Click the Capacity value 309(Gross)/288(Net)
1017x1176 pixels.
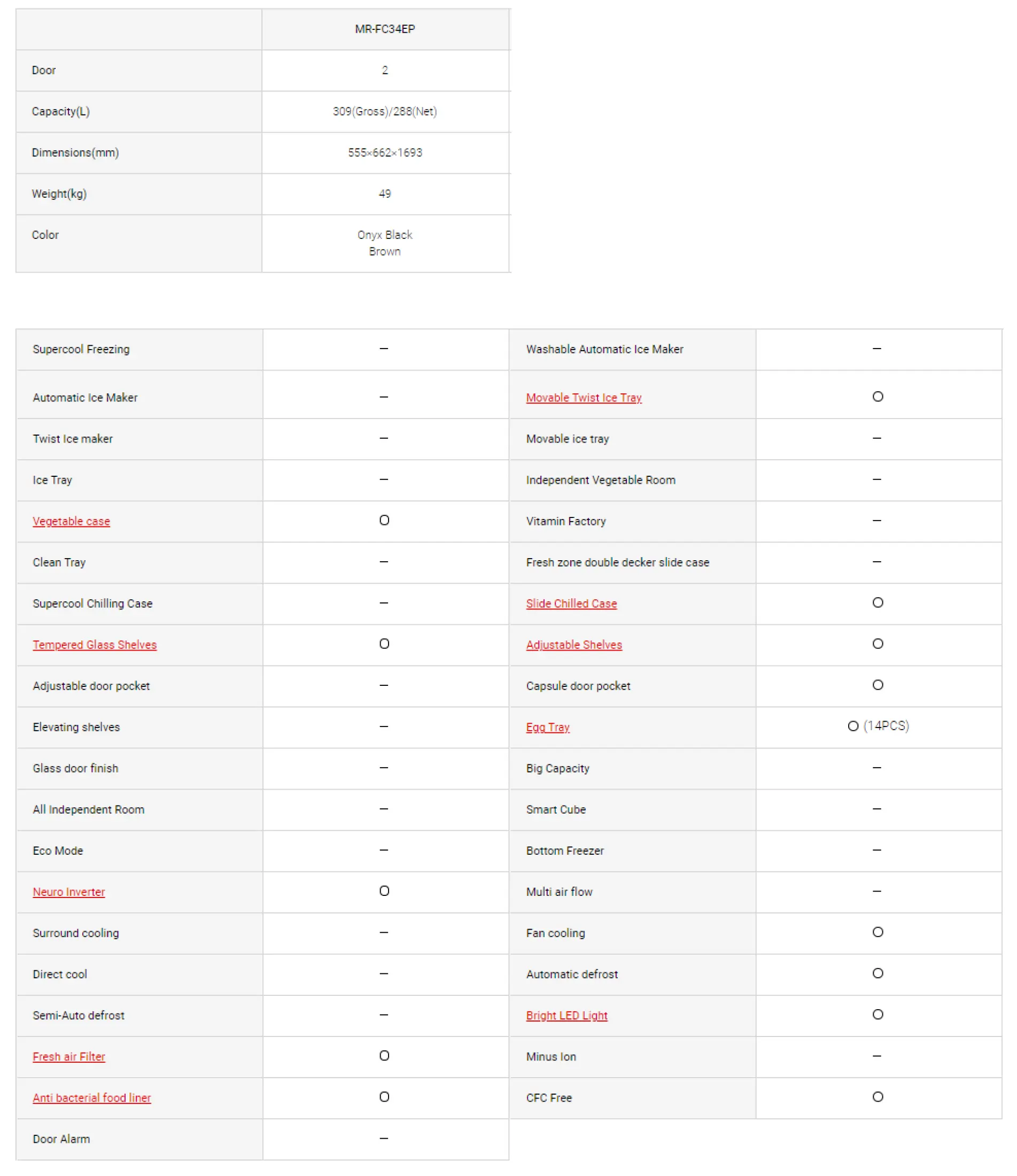coord(385,111)
